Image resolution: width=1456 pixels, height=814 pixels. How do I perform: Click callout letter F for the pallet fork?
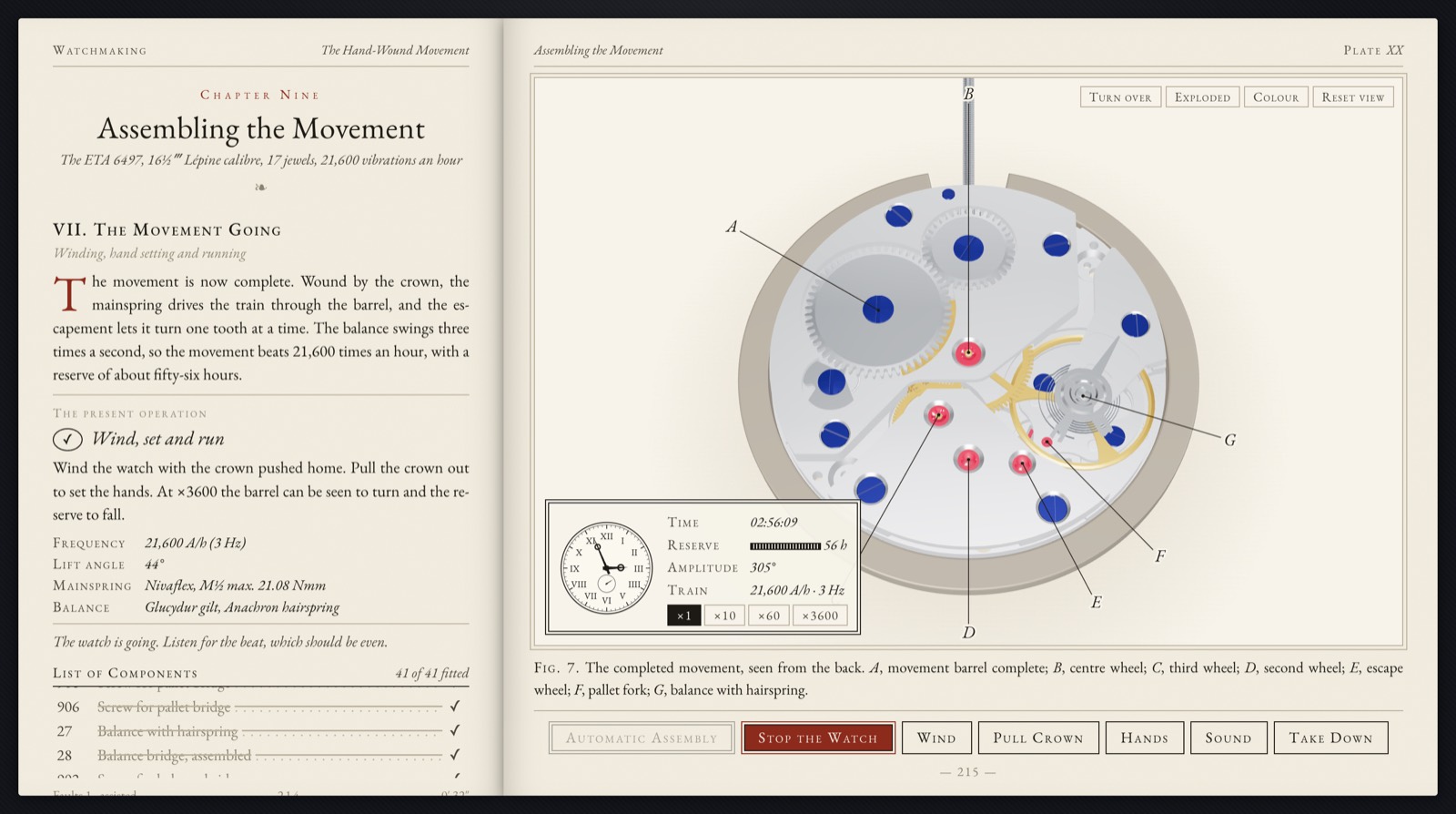click(x=1159, y=555)
